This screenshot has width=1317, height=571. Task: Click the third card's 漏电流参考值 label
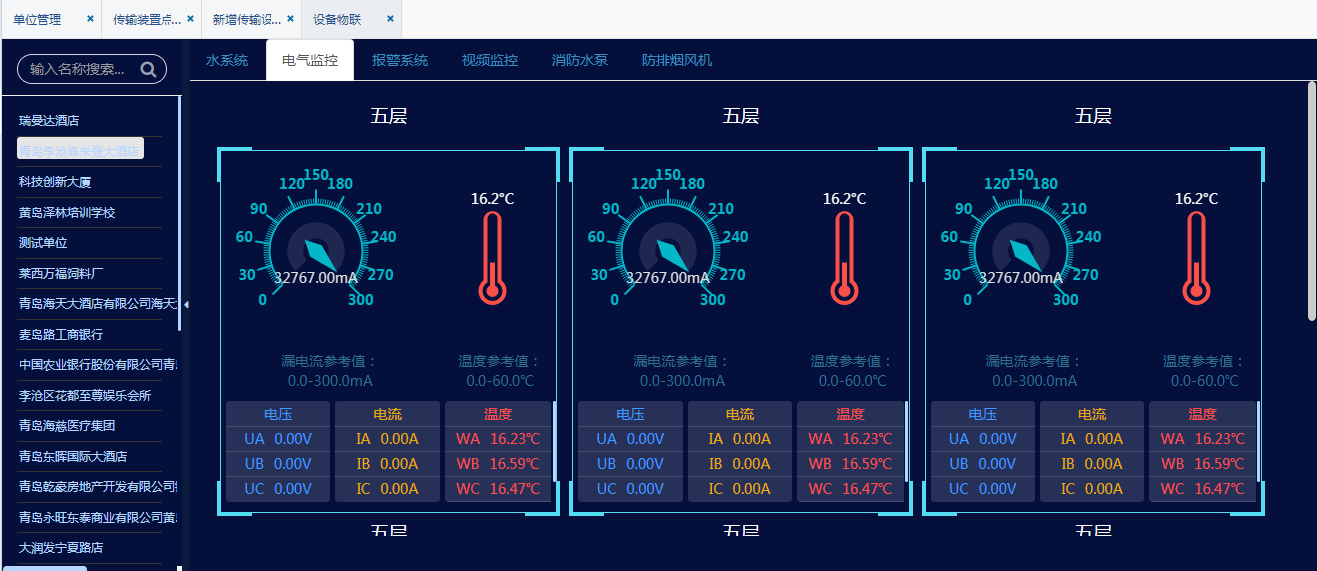point(1034,361)
